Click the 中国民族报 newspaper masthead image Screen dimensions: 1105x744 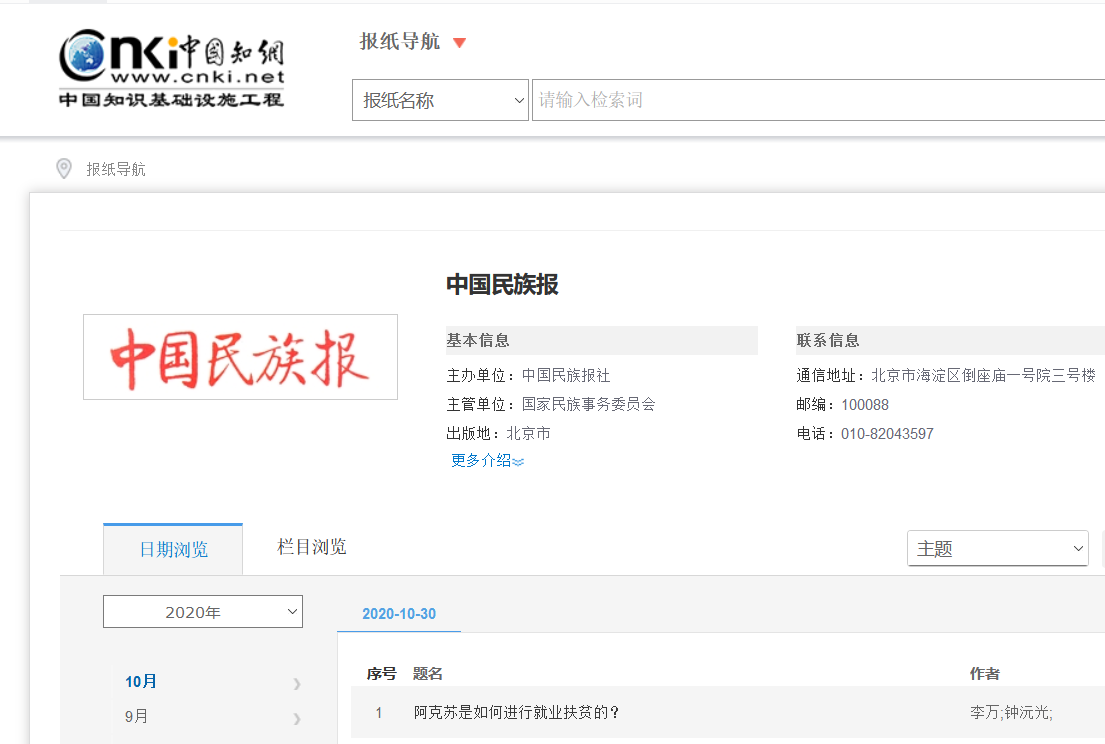[x=240, y=357]
